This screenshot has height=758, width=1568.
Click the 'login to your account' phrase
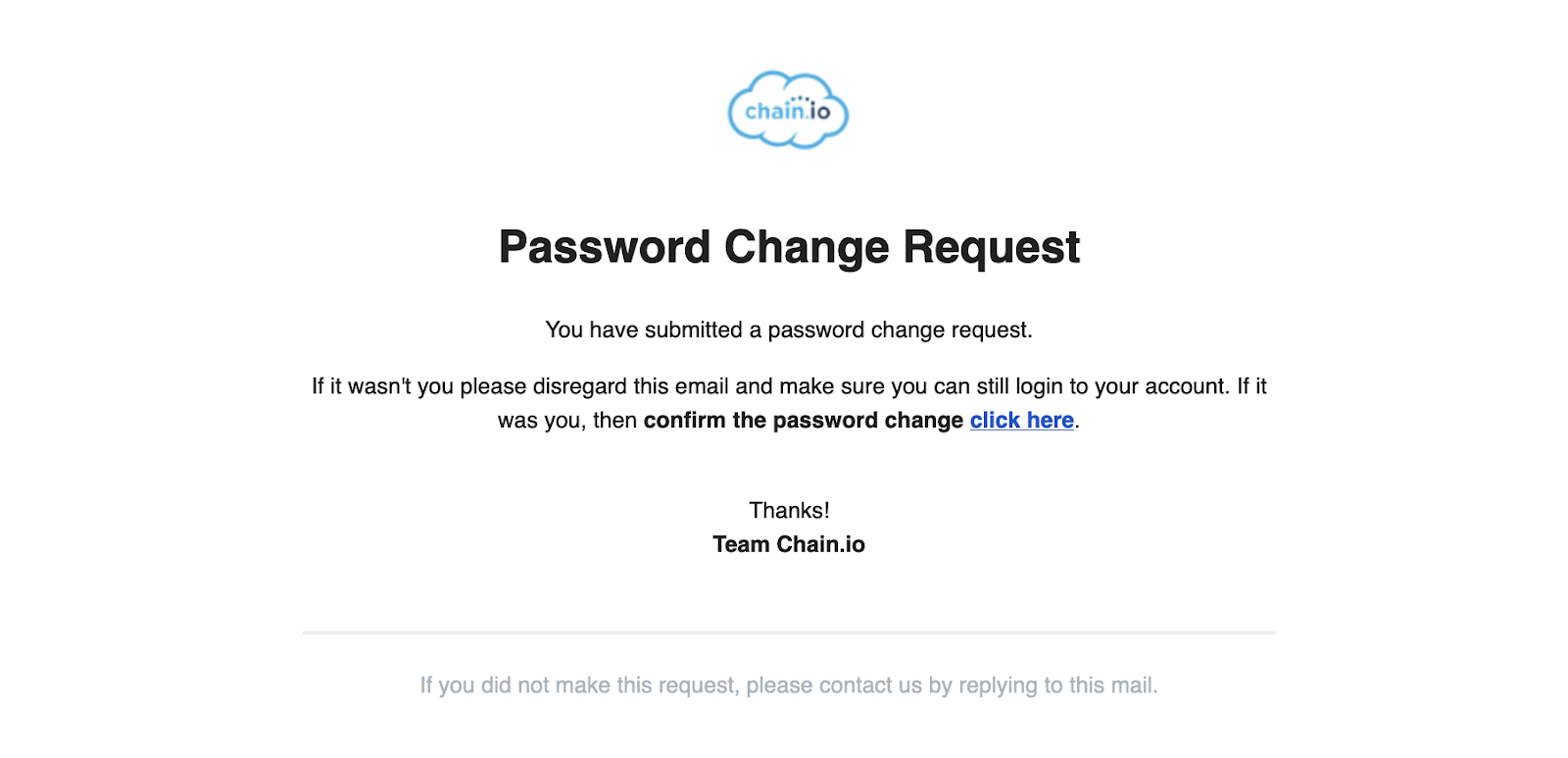1121,386
